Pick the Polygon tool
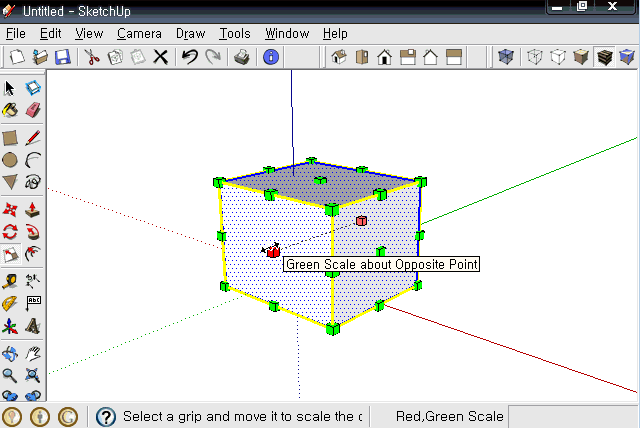Image resolution: width=640 pixels, height=428 pixels. point(10,182)
